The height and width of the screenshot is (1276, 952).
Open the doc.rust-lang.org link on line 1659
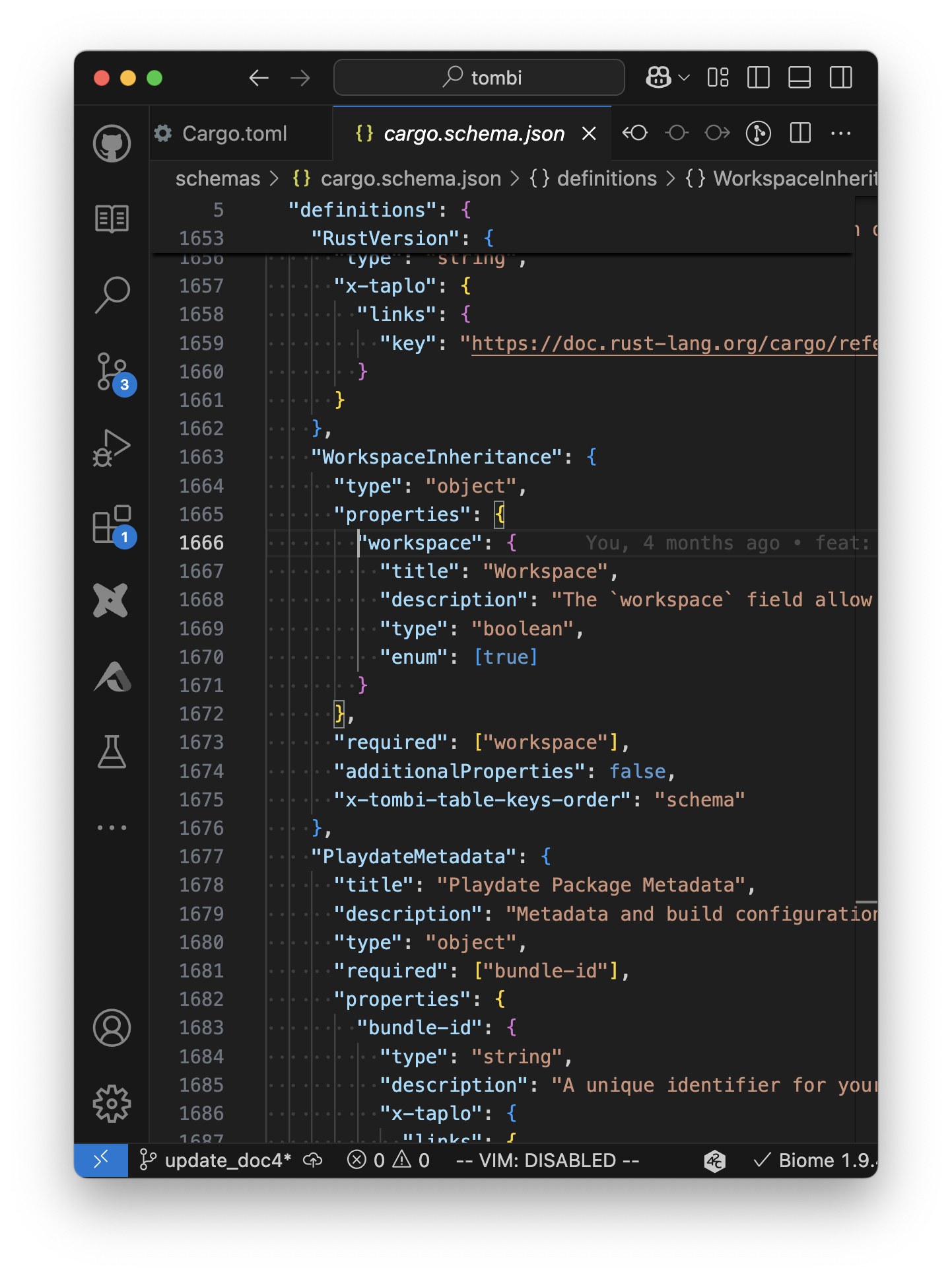674,343
